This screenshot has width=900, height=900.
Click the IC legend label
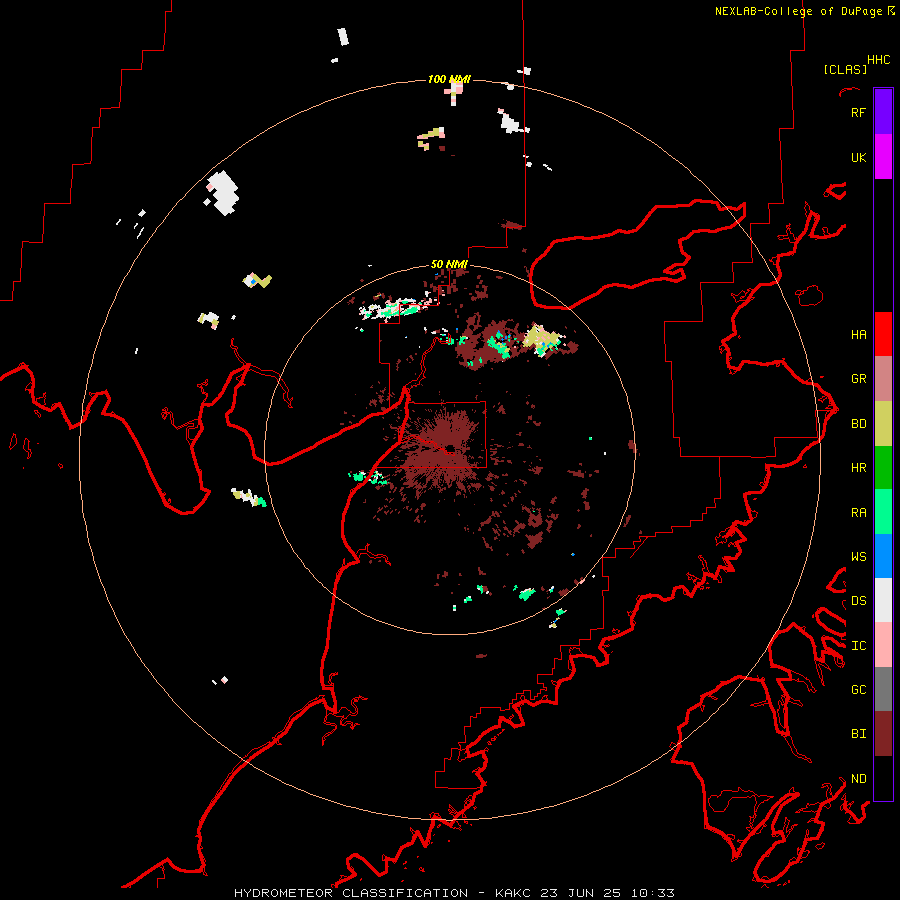[x=858, y=646]
